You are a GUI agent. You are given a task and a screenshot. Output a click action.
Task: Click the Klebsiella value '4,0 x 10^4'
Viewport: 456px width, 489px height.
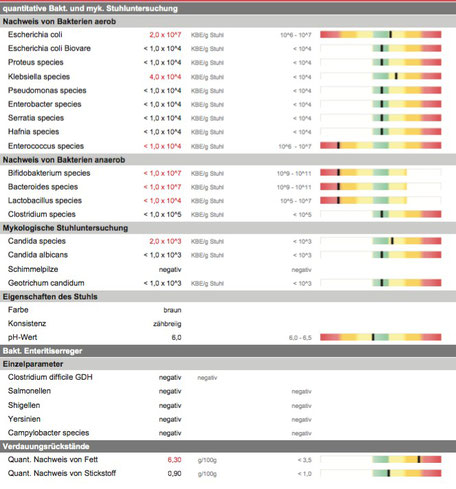(165, 77)
